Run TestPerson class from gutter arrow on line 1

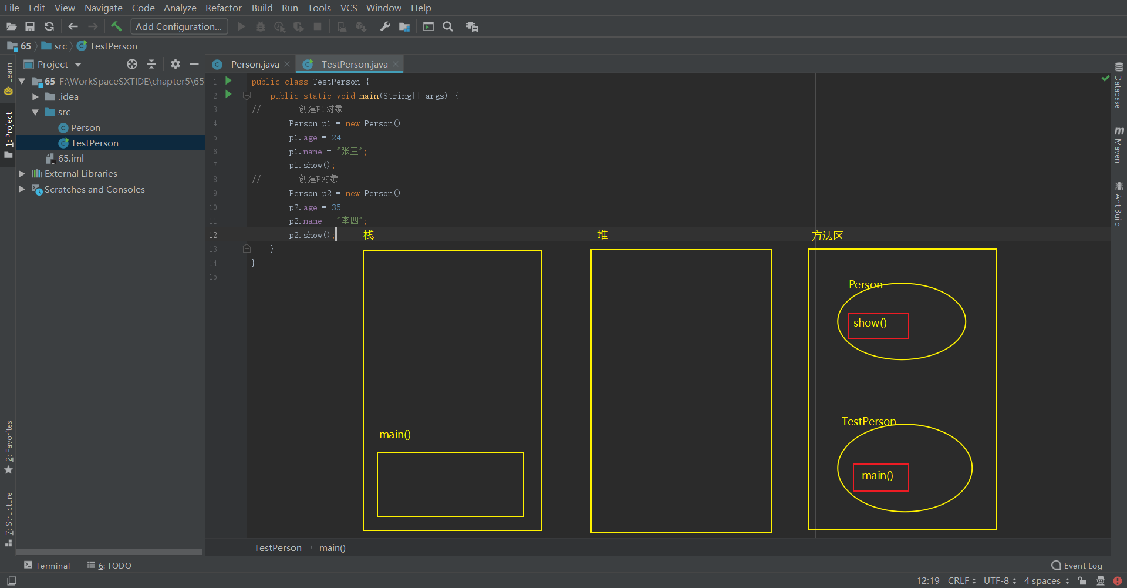point(229,81)
